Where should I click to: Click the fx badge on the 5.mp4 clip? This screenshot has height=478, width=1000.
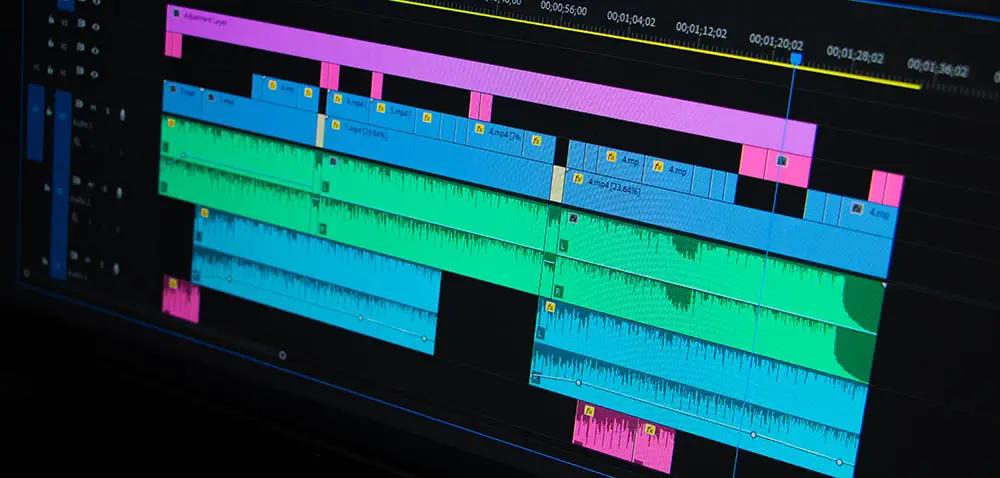[x=381, y=108]
